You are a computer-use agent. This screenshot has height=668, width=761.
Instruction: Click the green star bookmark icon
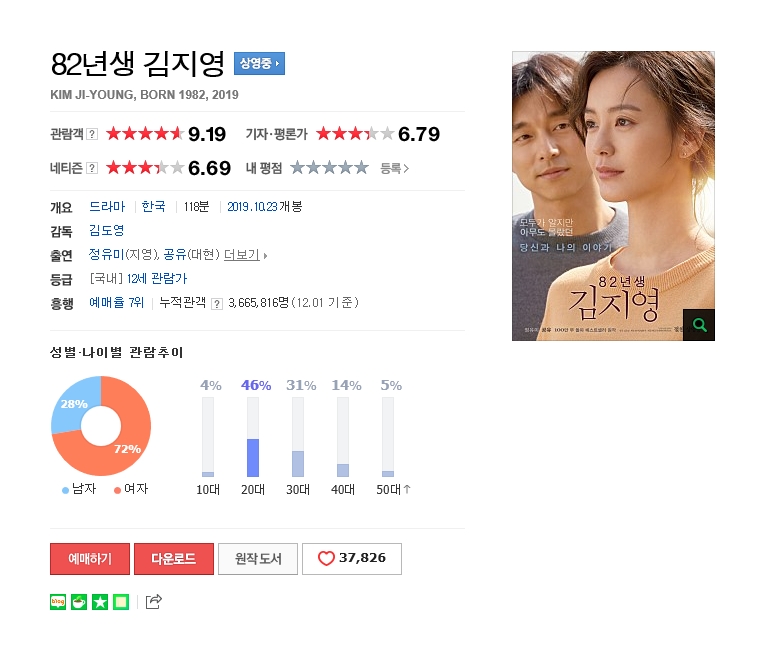pyautogui.click(x=100, y=602)
